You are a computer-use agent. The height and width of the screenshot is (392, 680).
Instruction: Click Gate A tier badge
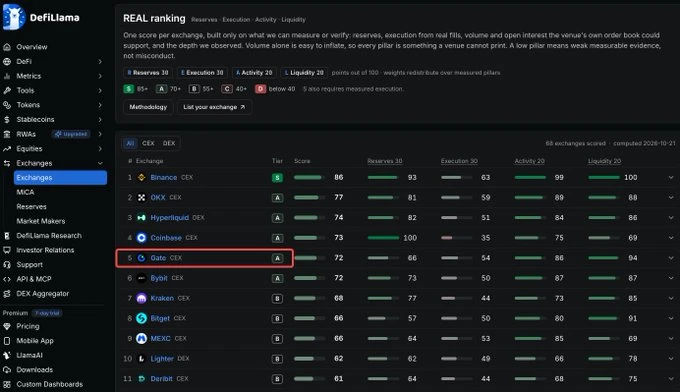(x=277, y=258)
